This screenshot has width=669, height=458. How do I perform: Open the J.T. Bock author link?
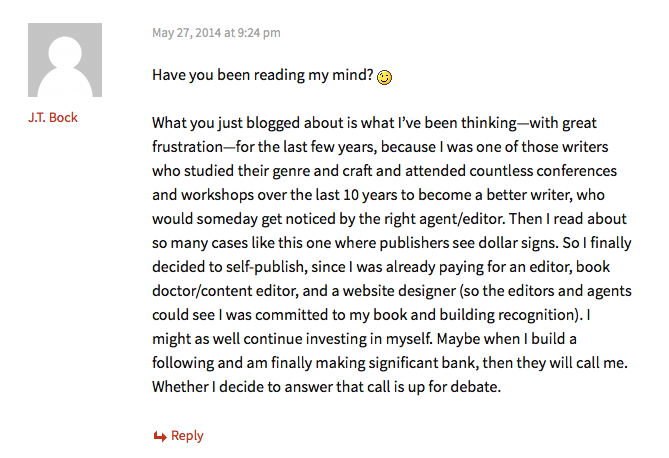pos(53,117)
